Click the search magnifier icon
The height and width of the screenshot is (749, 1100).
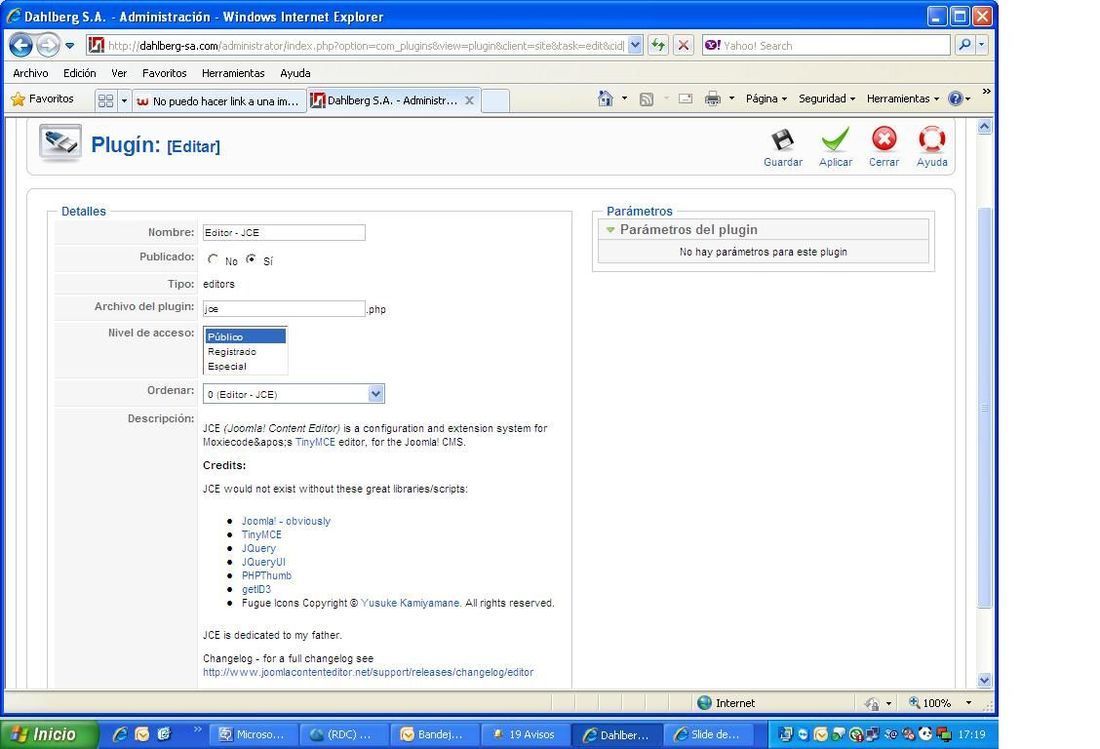point(965,45)
